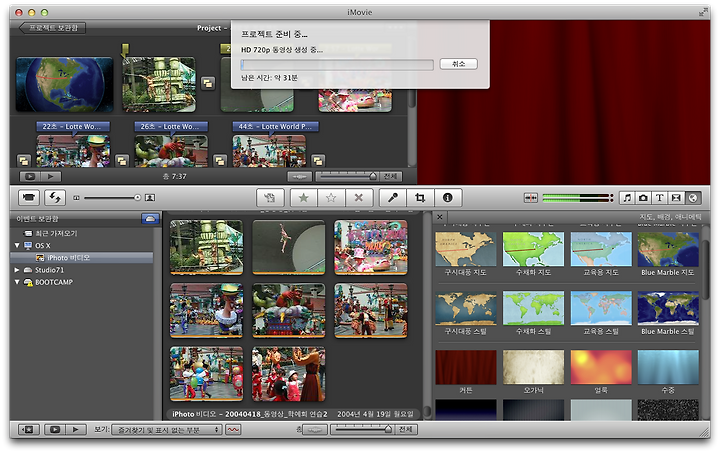Close the maps and backgrounds browser panel
This screenshot has height=453, width=720.
[x=440, y=217]
